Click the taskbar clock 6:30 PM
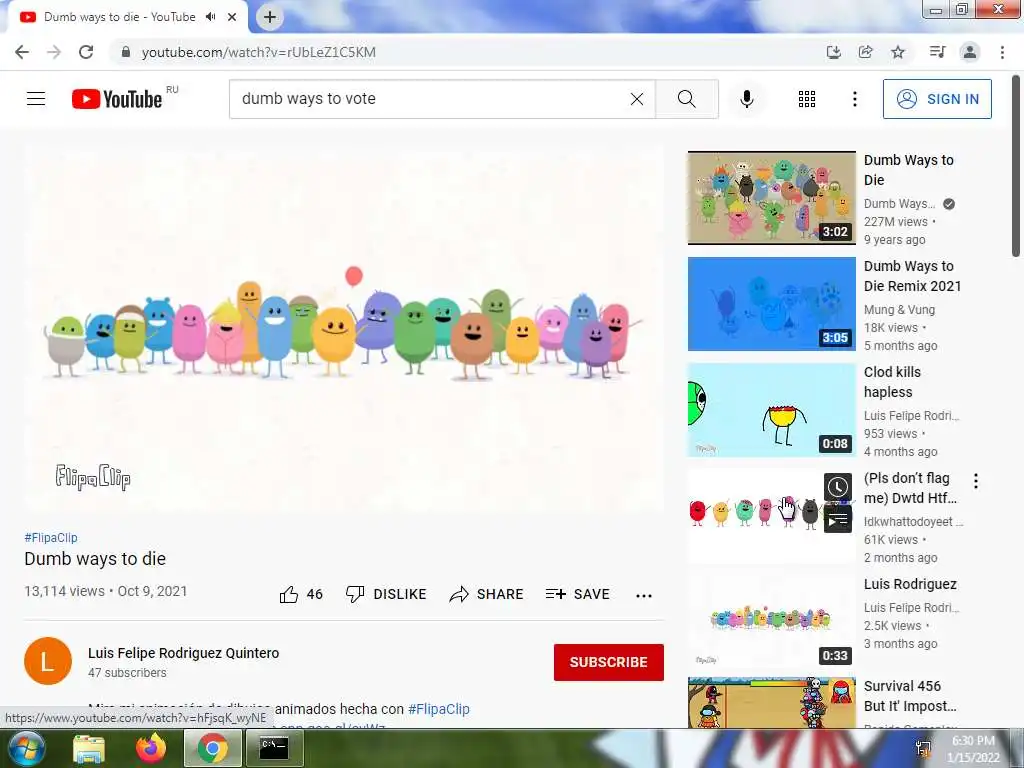The image size is (1024, 768). click(x=973, y=741)
